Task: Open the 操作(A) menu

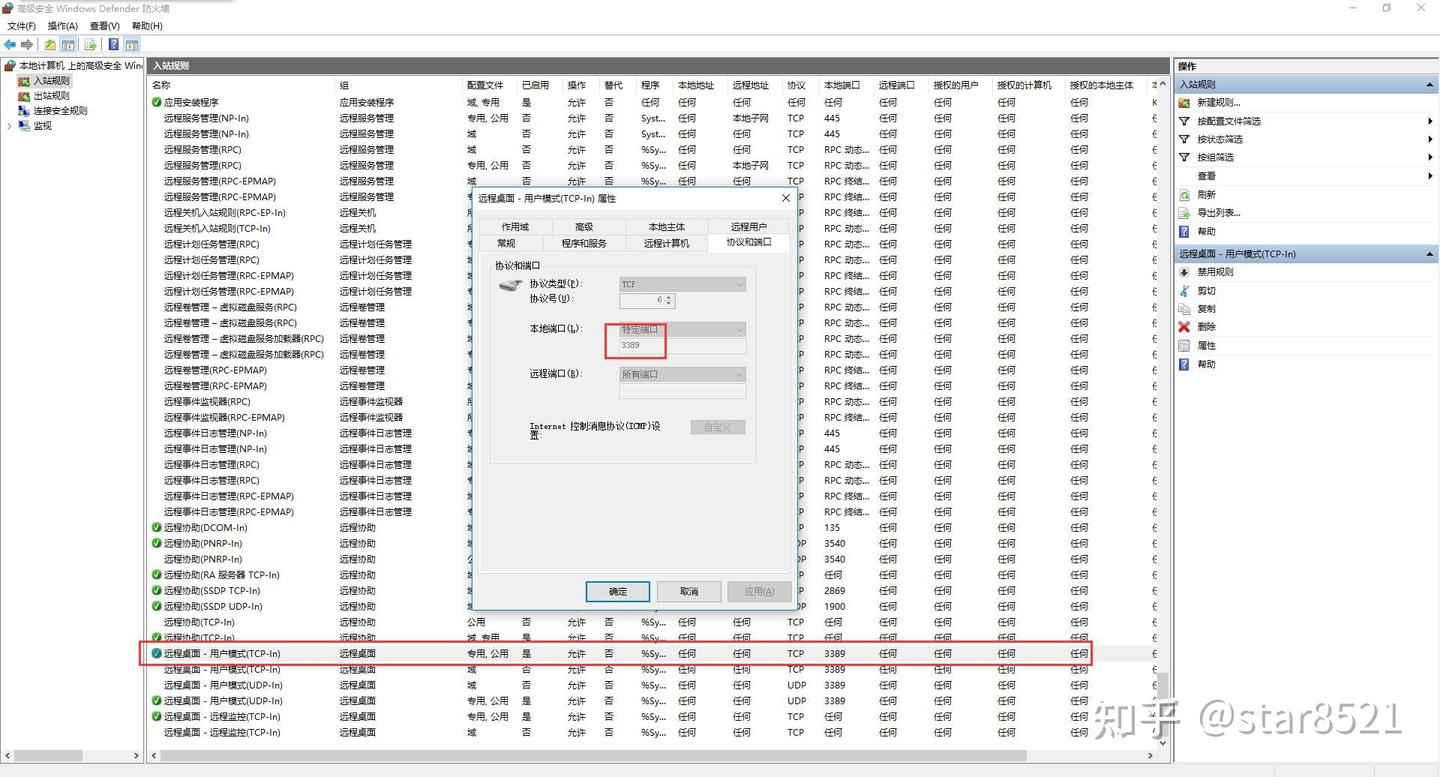Action: 62,26
